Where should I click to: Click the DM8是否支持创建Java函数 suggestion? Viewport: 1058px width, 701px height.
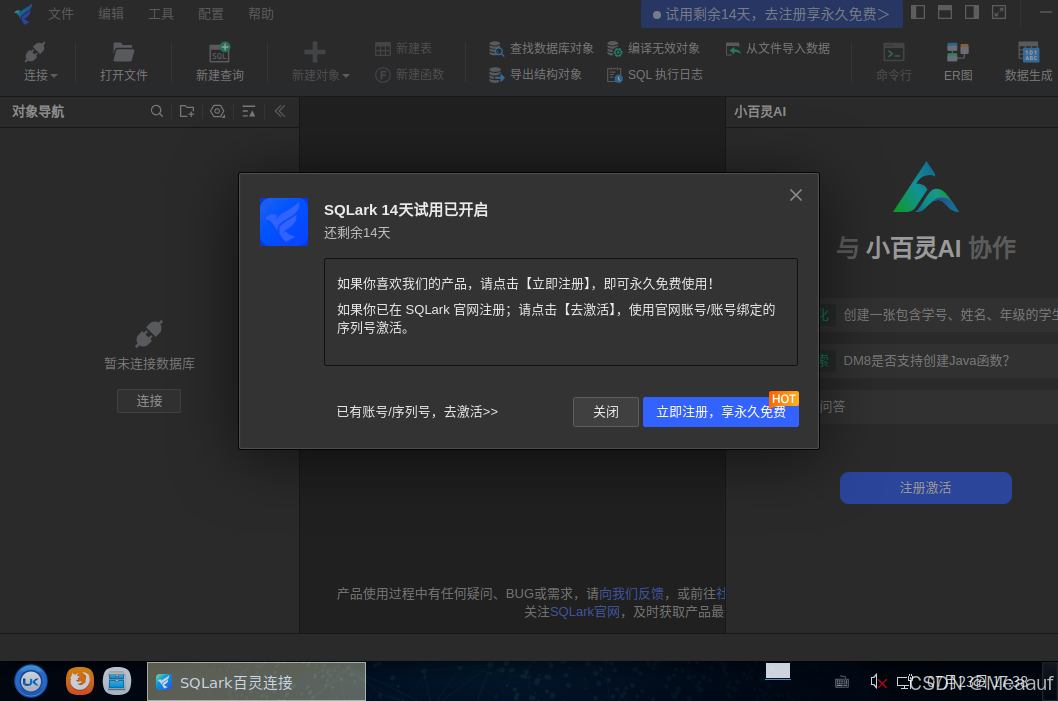(x=926, y=361)
